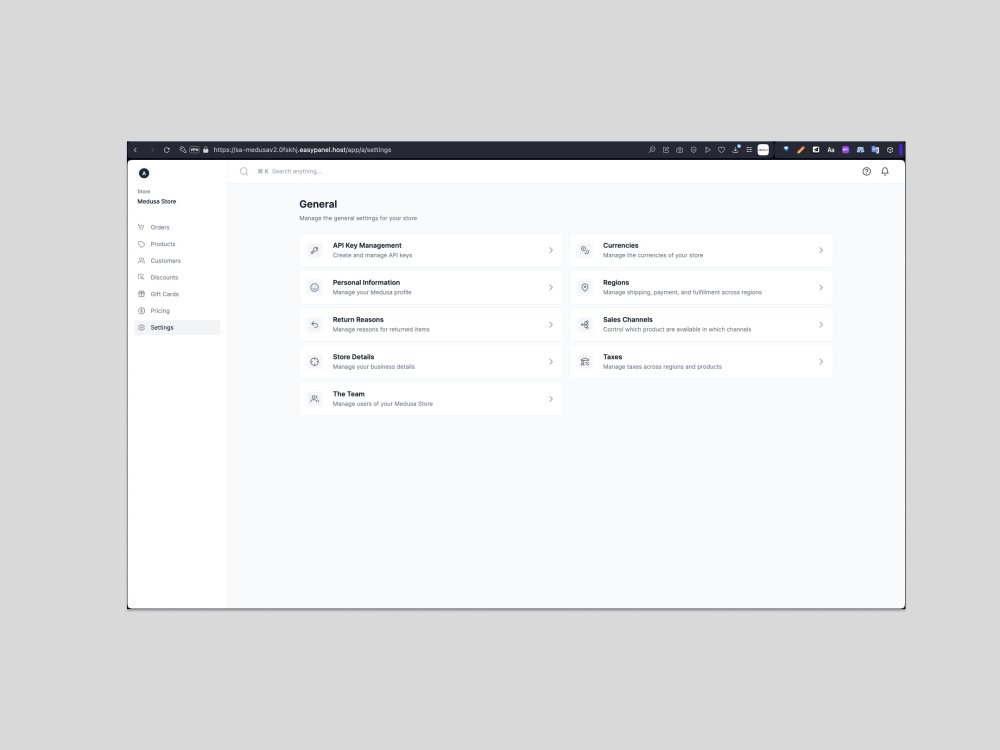Click the chevron on API Key Management

coord(551,250)
